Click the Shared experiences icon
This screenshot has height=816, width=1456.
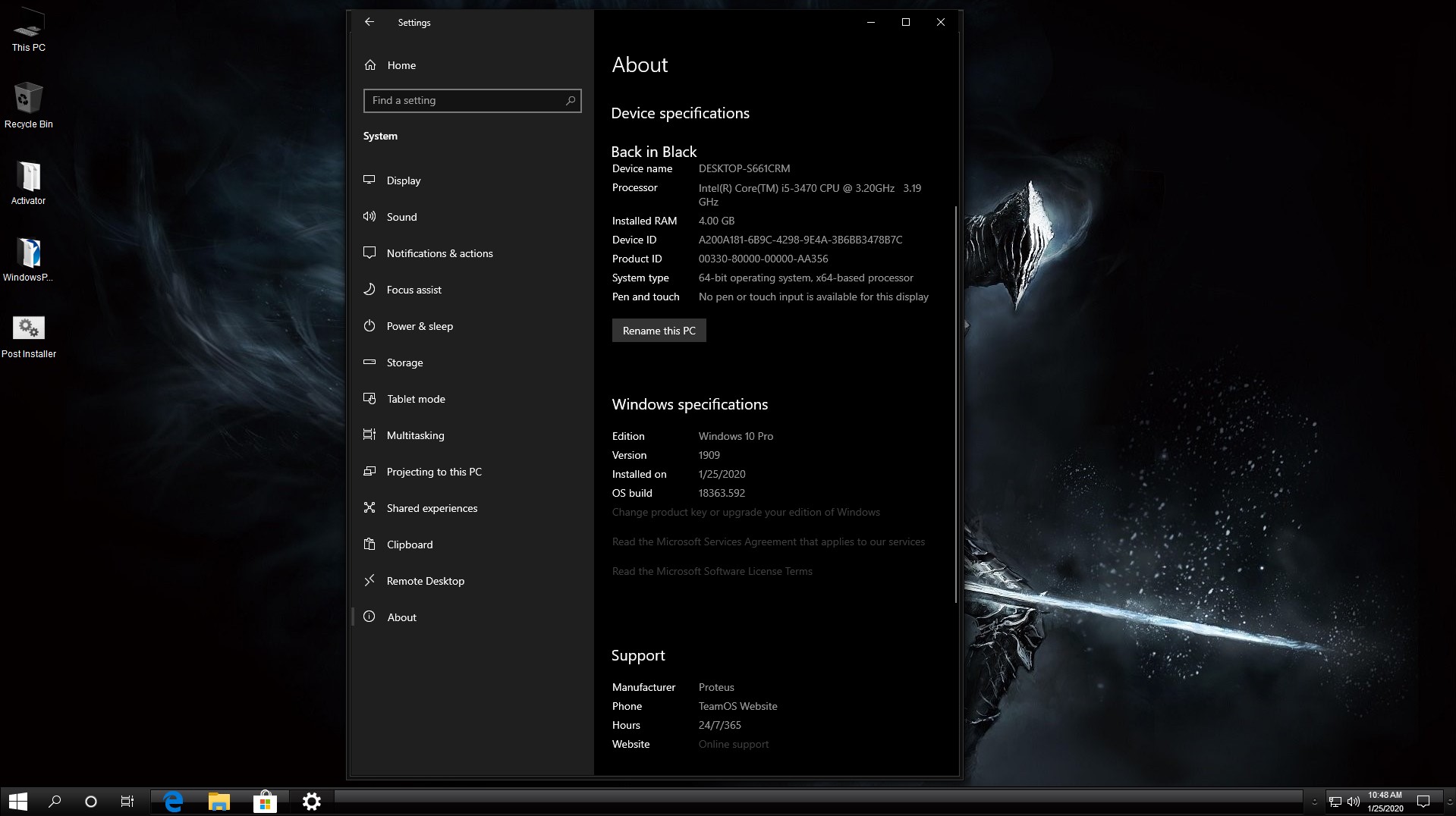click(370, 507)
